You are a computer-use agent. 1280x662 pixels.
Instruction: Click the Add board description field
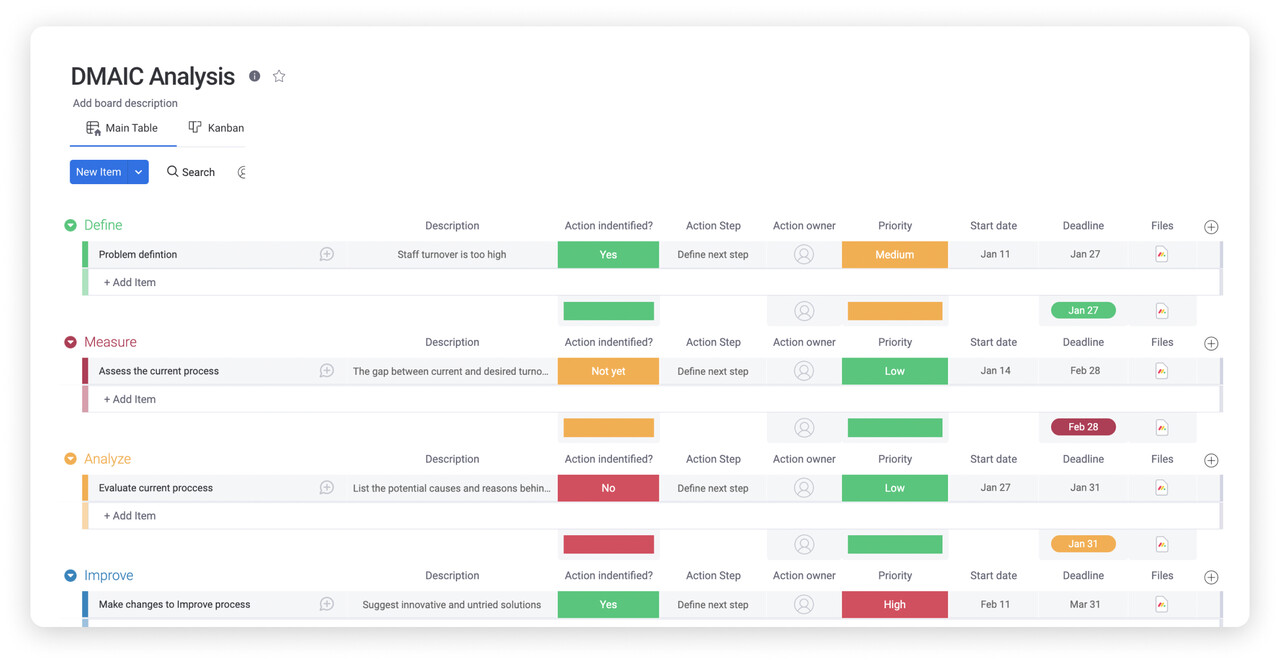[125, 103]
